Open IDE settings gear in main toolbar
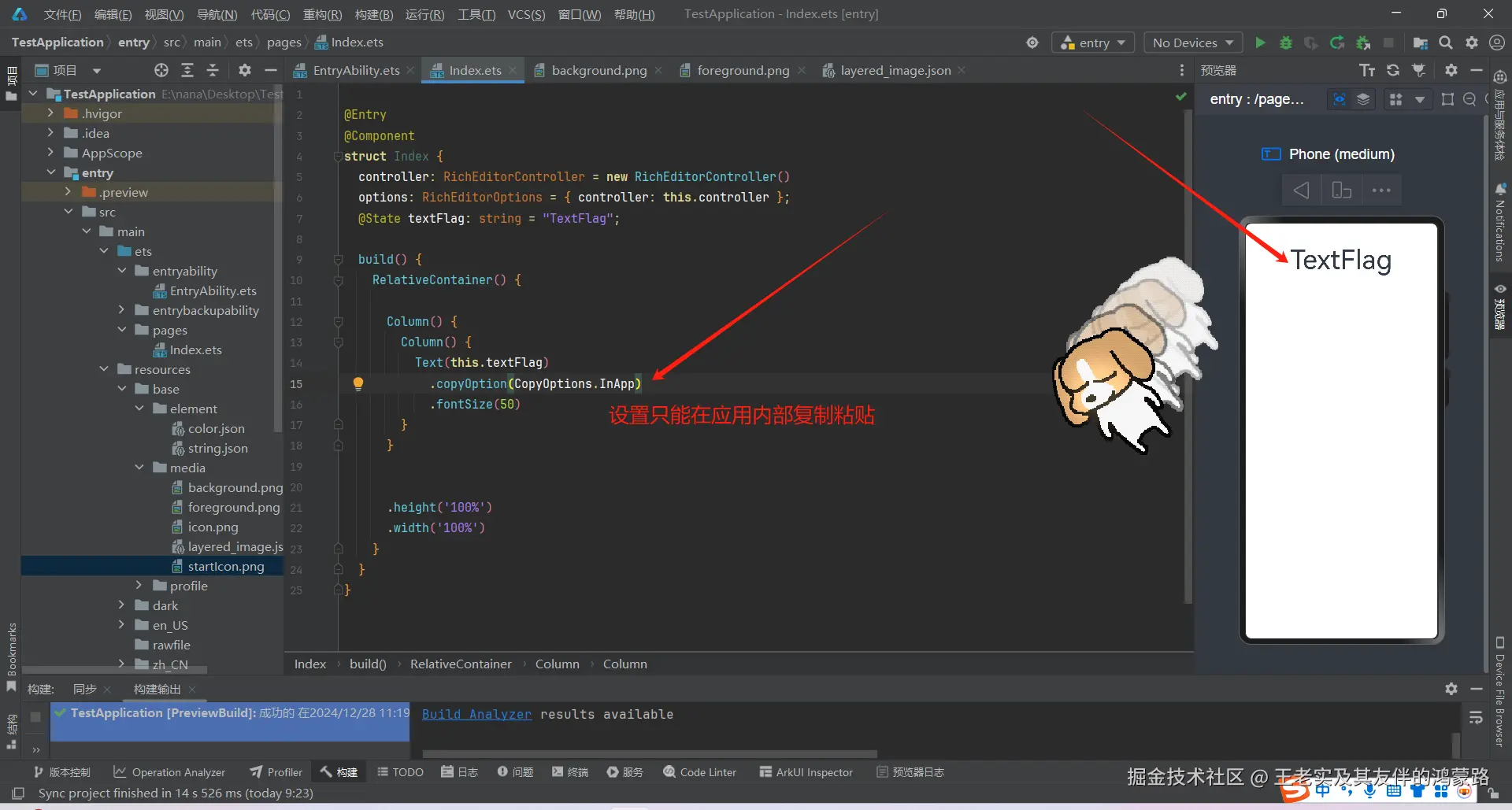The height and width of the screenshot is (810, 1512). 1471,43
